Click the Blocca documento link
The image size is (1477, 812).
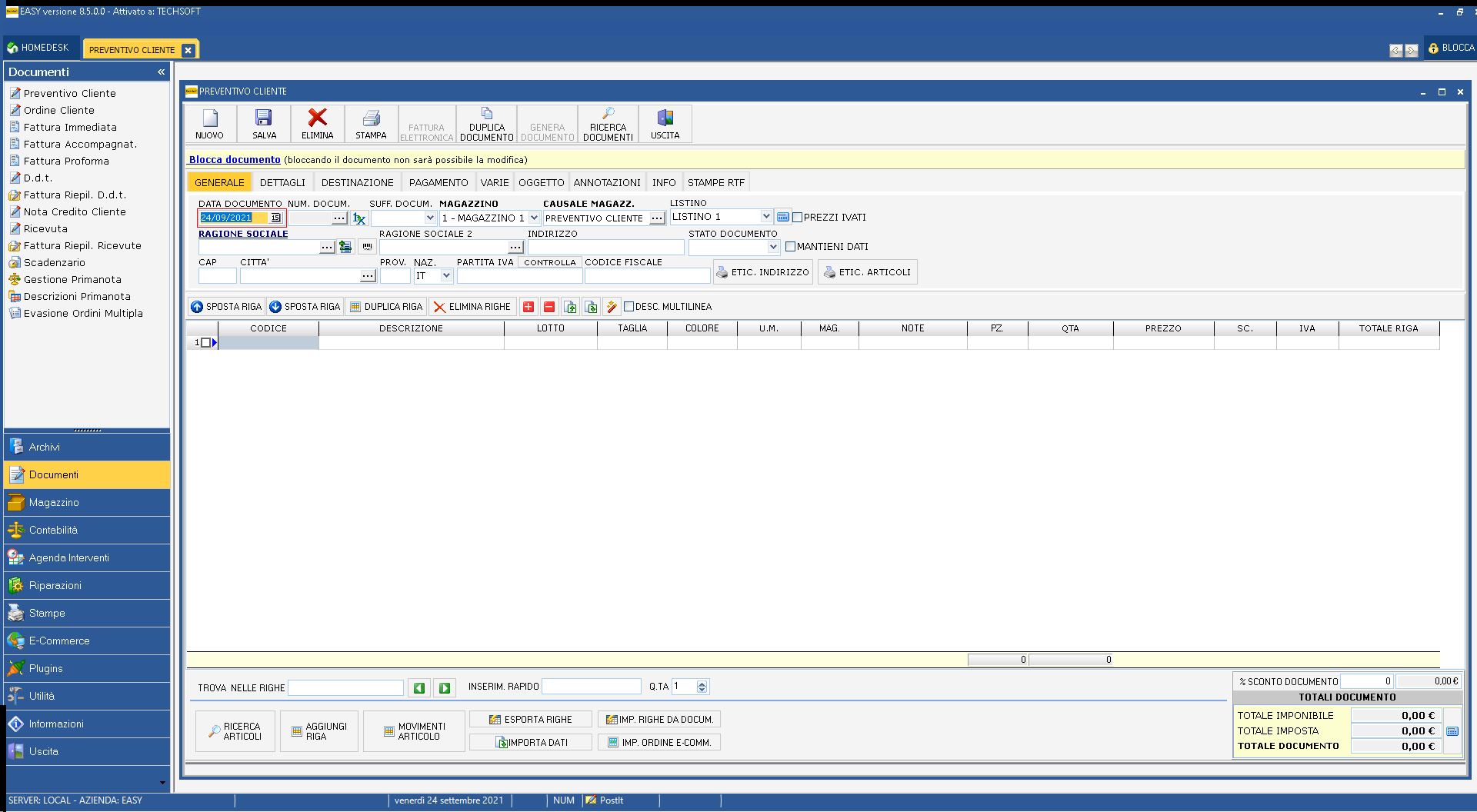click(235, 160)
